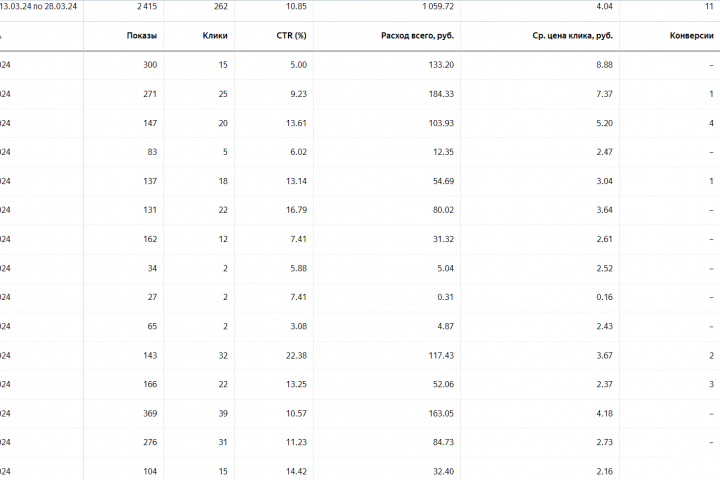Click the total CTR value 10.85
720x480 pixels.
coord(296,6)
